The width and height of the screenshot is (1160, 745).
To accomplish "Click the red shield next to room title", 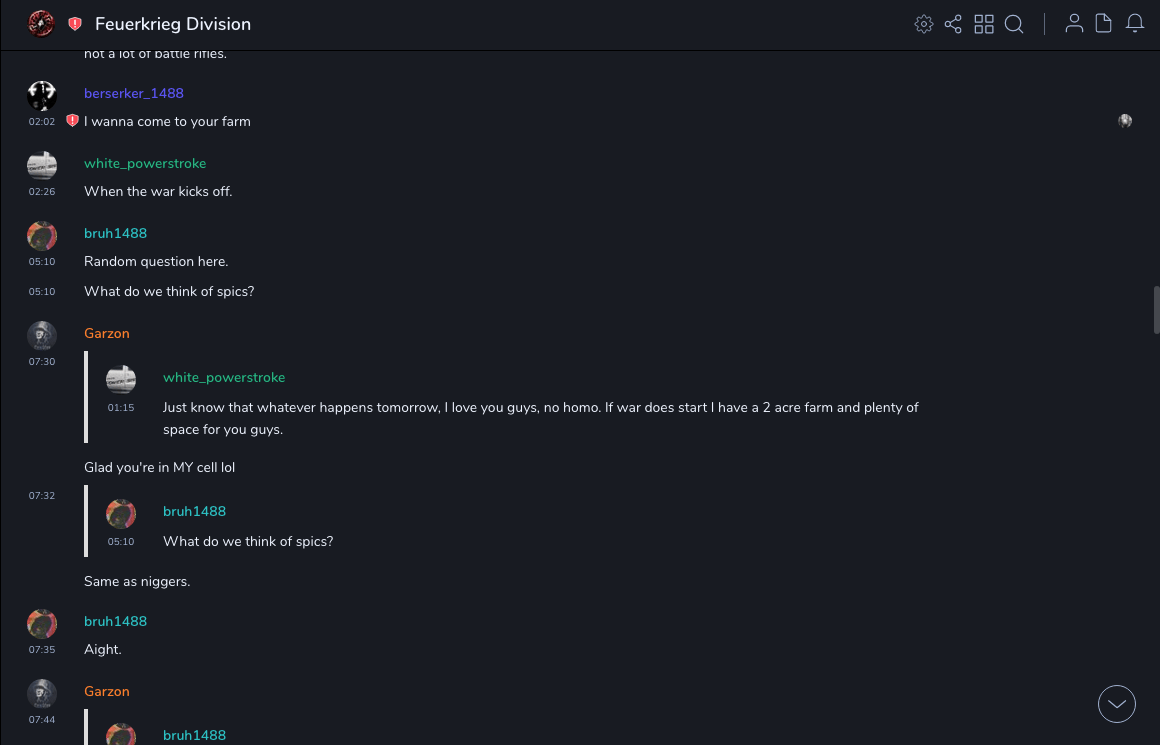I will (x=75, y=24).
